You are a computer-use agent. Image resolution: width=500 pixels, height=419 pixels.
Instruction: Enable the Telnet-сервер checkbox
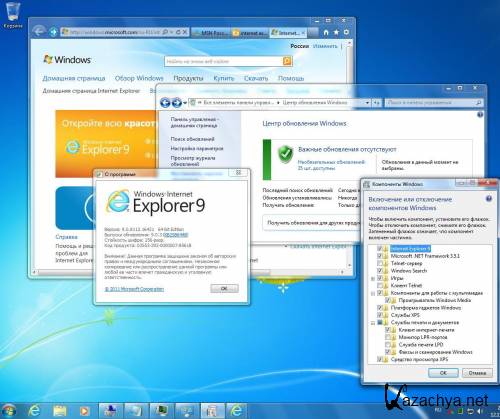pos(380,263)
